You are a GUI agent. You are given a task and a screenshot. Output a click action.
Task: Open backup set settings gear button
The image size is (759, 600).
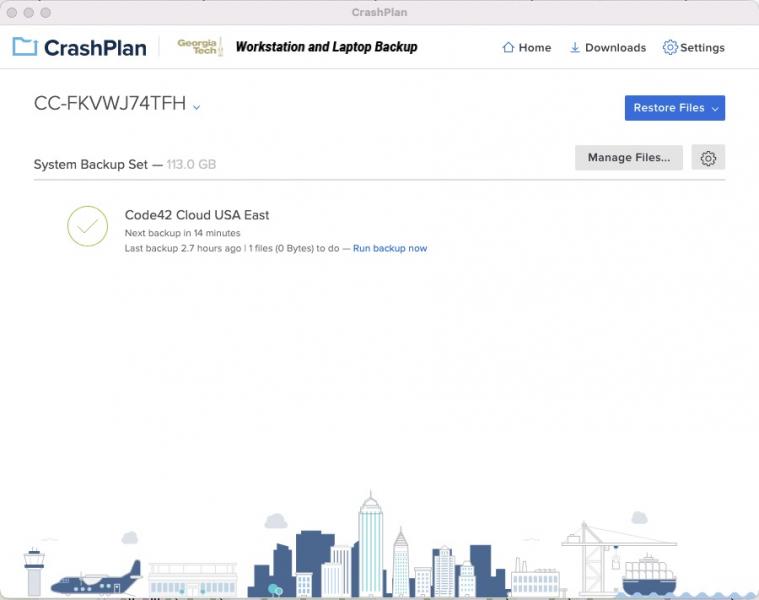[708, 158]
